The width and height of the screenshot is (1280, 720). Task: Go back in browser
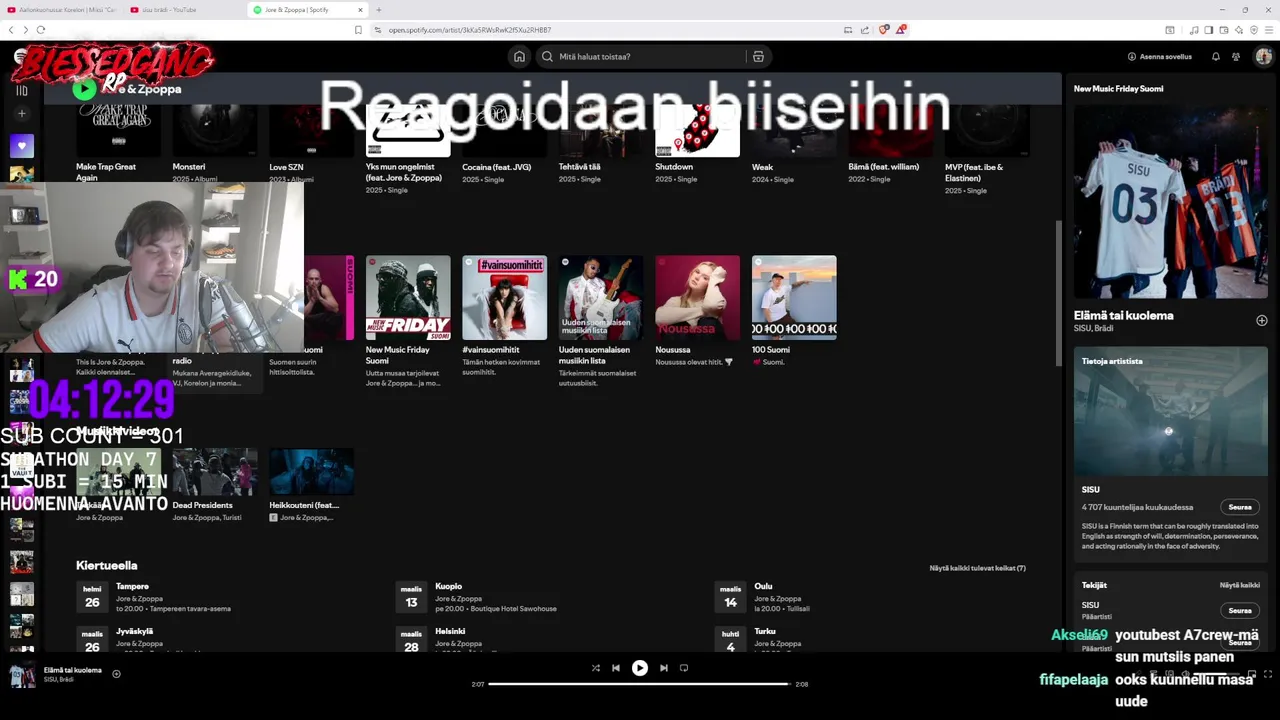click(x=12, y=30)
